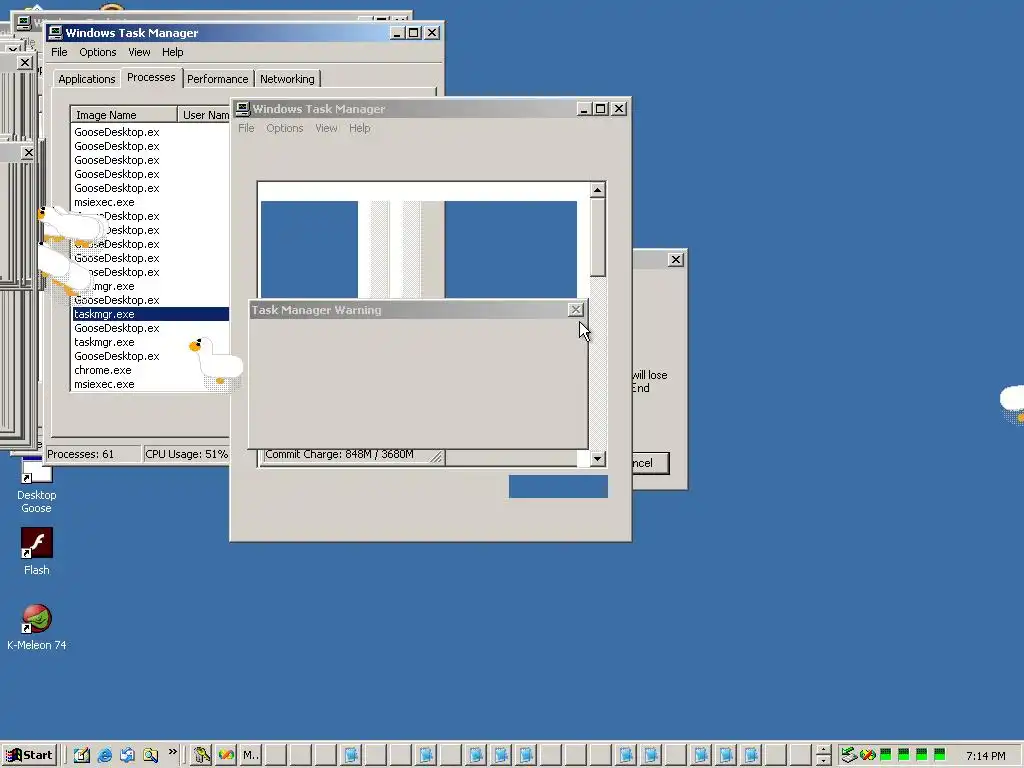Viewport: 1024px width, 768px height.
Task: Switch to the Performance tab
Action: coord(217,79)
